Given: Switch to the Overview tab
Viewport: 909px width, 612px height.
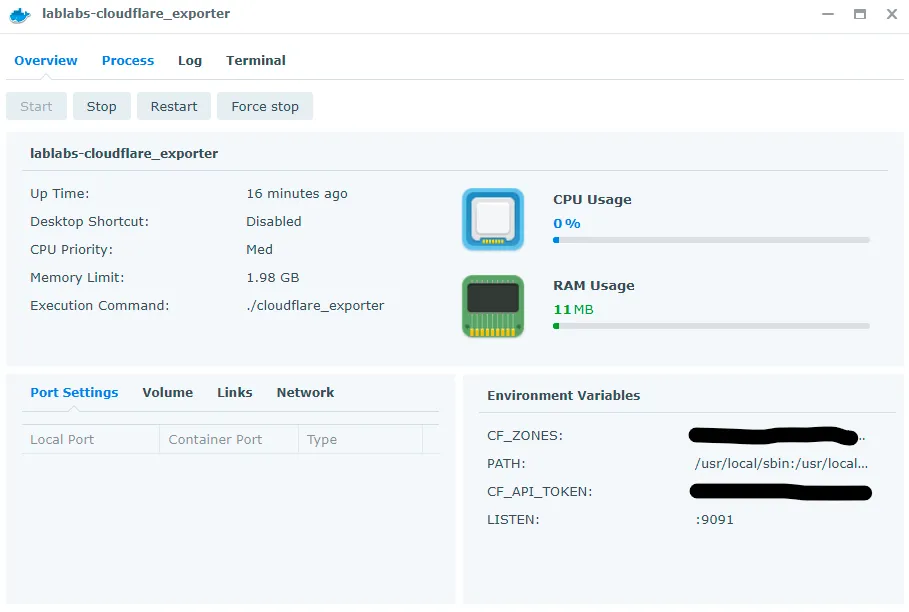Looking at the screenshot, I should coord(46,60).
